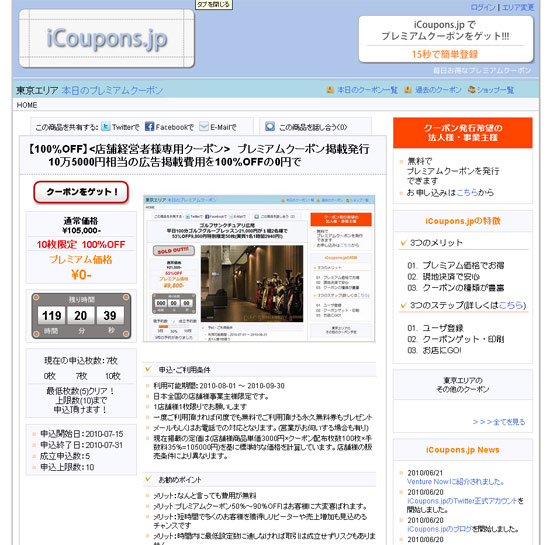This screenshot has height=545, width=550.
Task: Click the speech bubble discussion icon
Action: [270, 127]
